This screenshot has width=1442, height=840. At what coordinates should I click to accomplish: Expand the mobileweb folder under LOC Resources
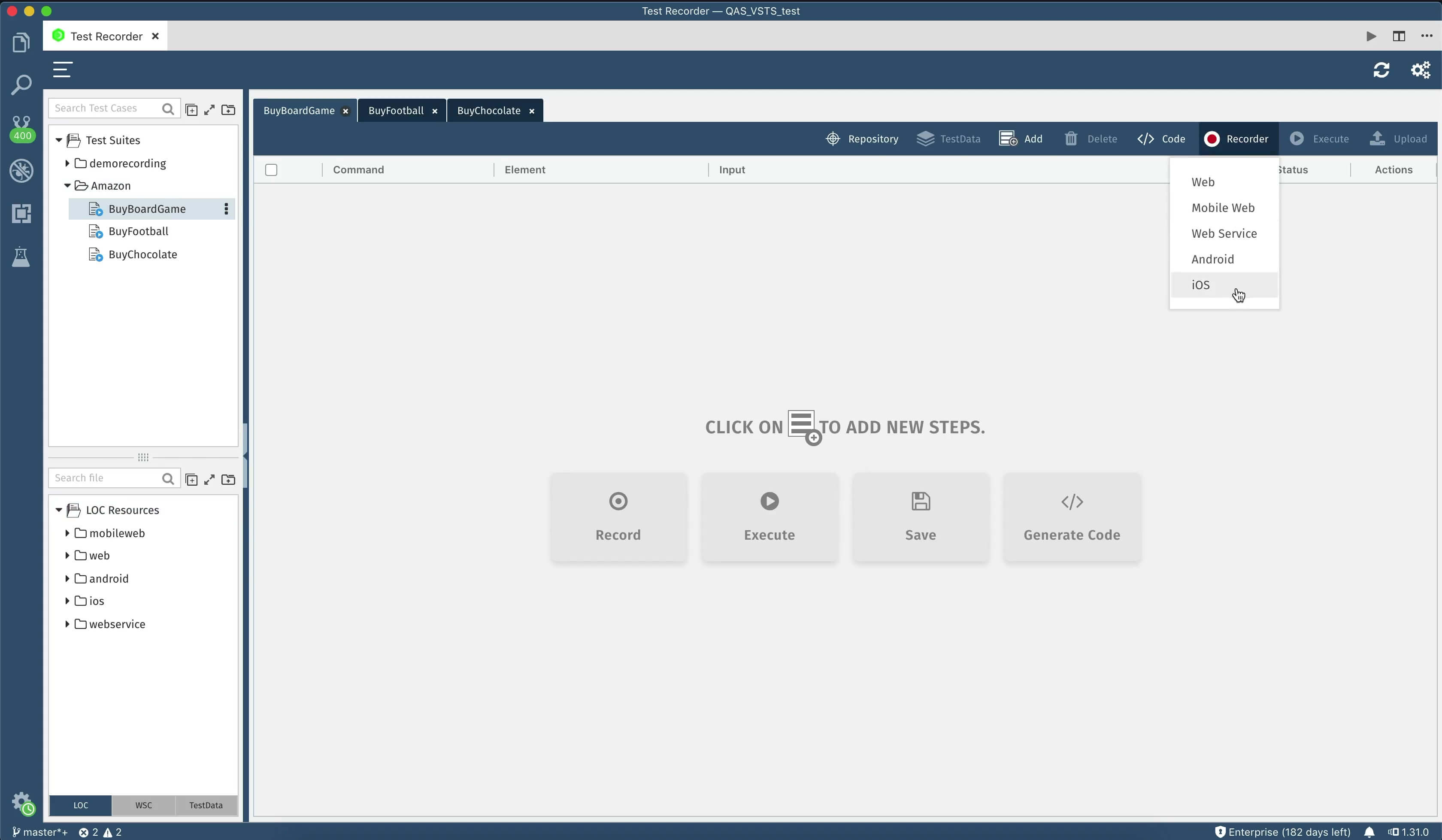pyautogui.click(x=67, y=533)
